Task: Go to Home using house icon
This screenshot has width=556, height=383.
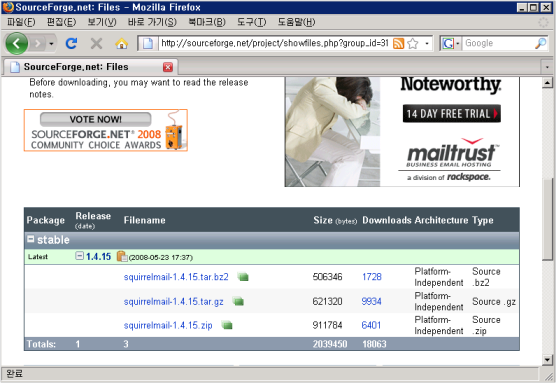Action: click(121, 44)
